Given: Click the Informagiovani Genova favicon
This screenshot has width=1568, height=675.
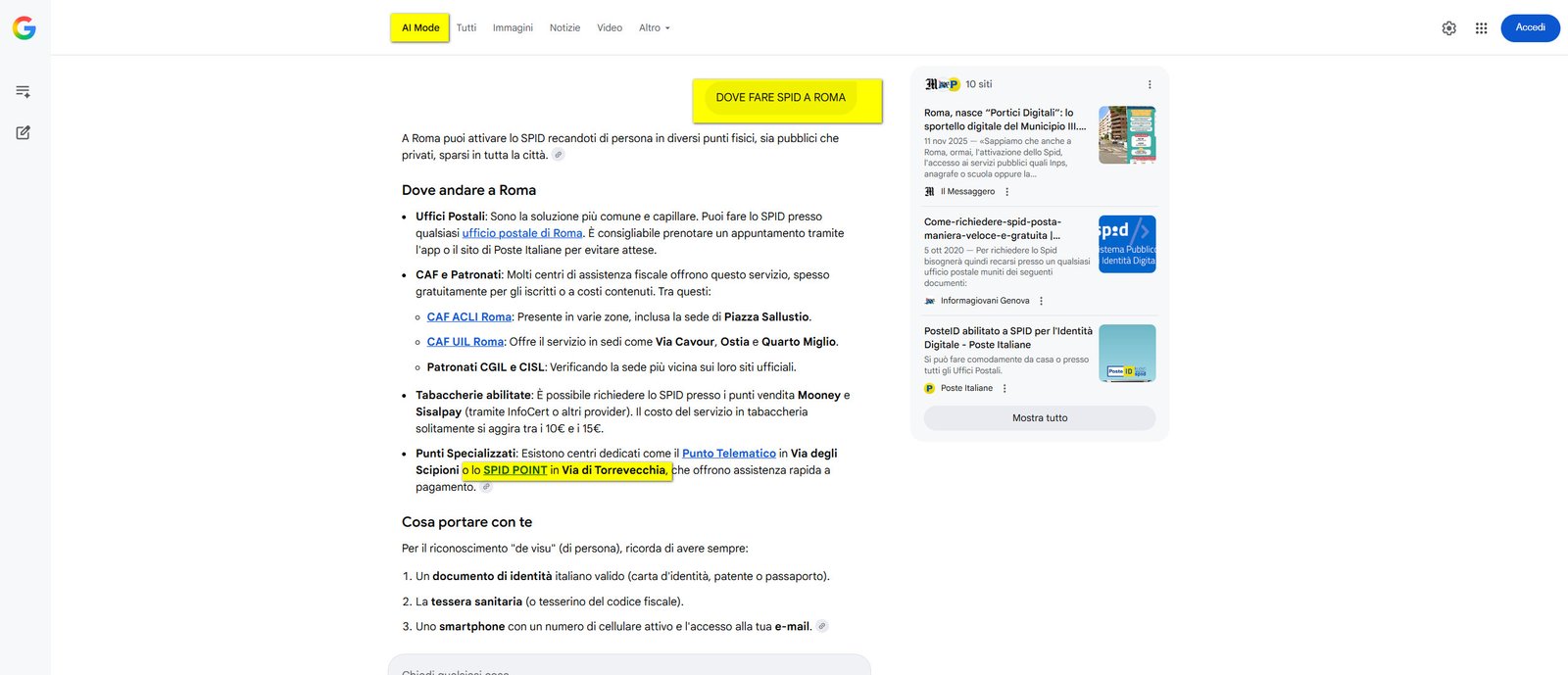Looking at the screenshot, I should pyautogui.click(x=929, y=301).
